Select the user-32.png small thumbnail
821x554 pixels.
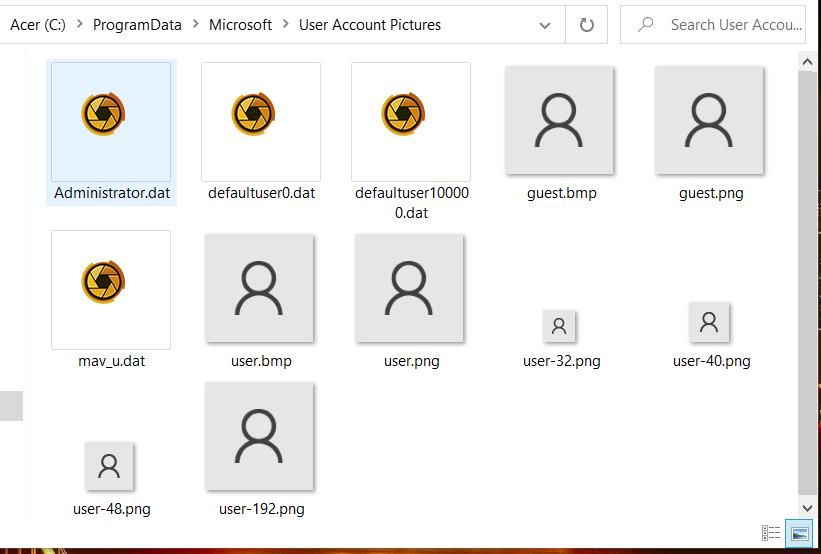(x=559, y=326)
